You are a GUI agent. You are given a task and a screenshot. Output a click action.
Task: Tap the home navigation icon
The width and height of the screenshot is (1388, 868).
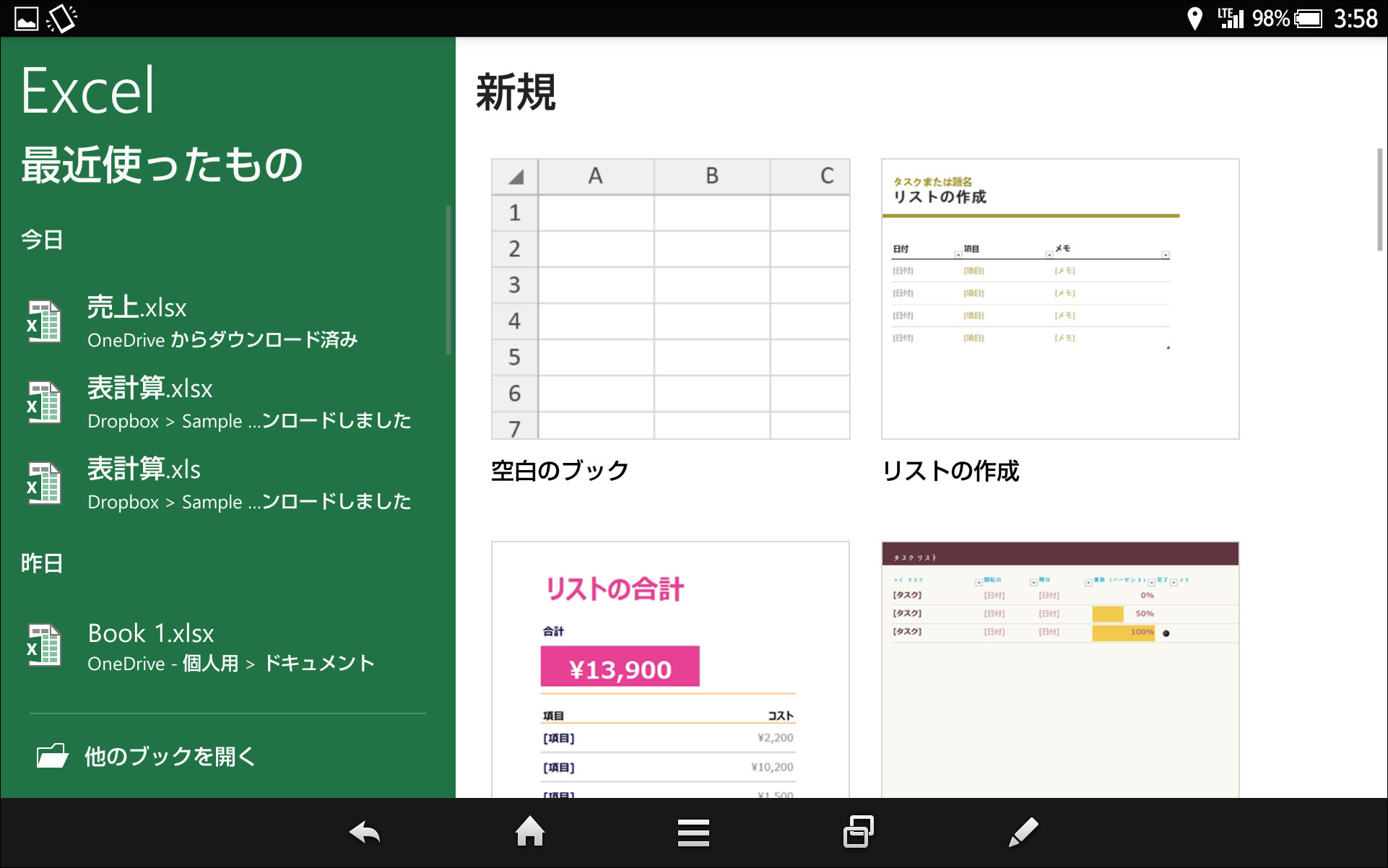529,832
